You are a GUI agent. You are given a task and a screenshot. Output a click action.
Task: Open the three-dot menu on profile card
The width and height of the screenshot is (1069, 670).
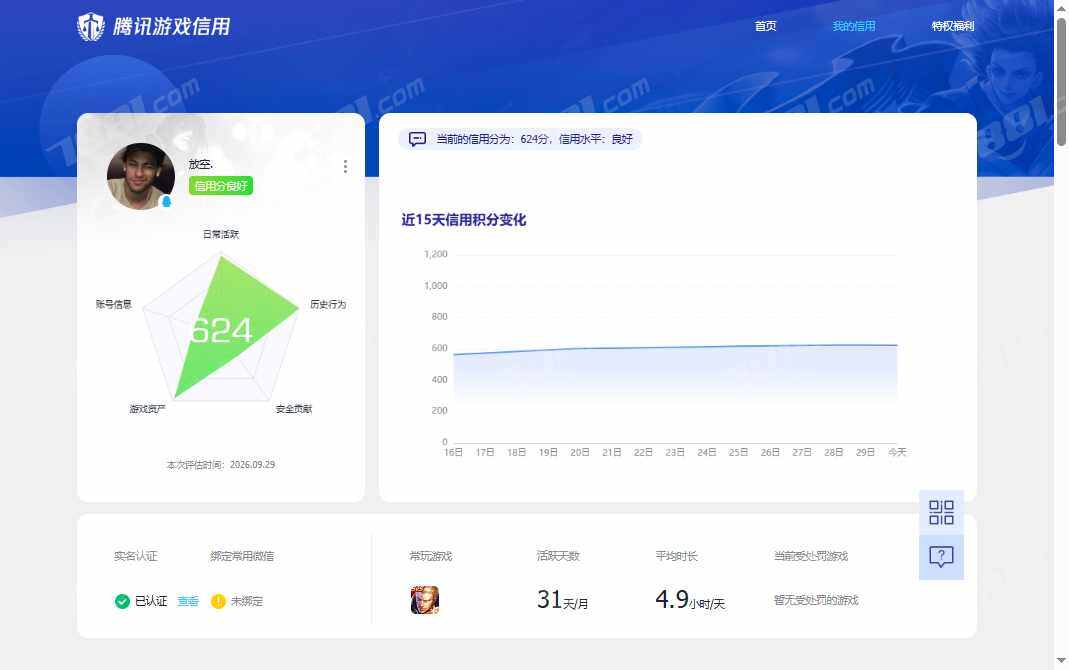tap(345, 166)
